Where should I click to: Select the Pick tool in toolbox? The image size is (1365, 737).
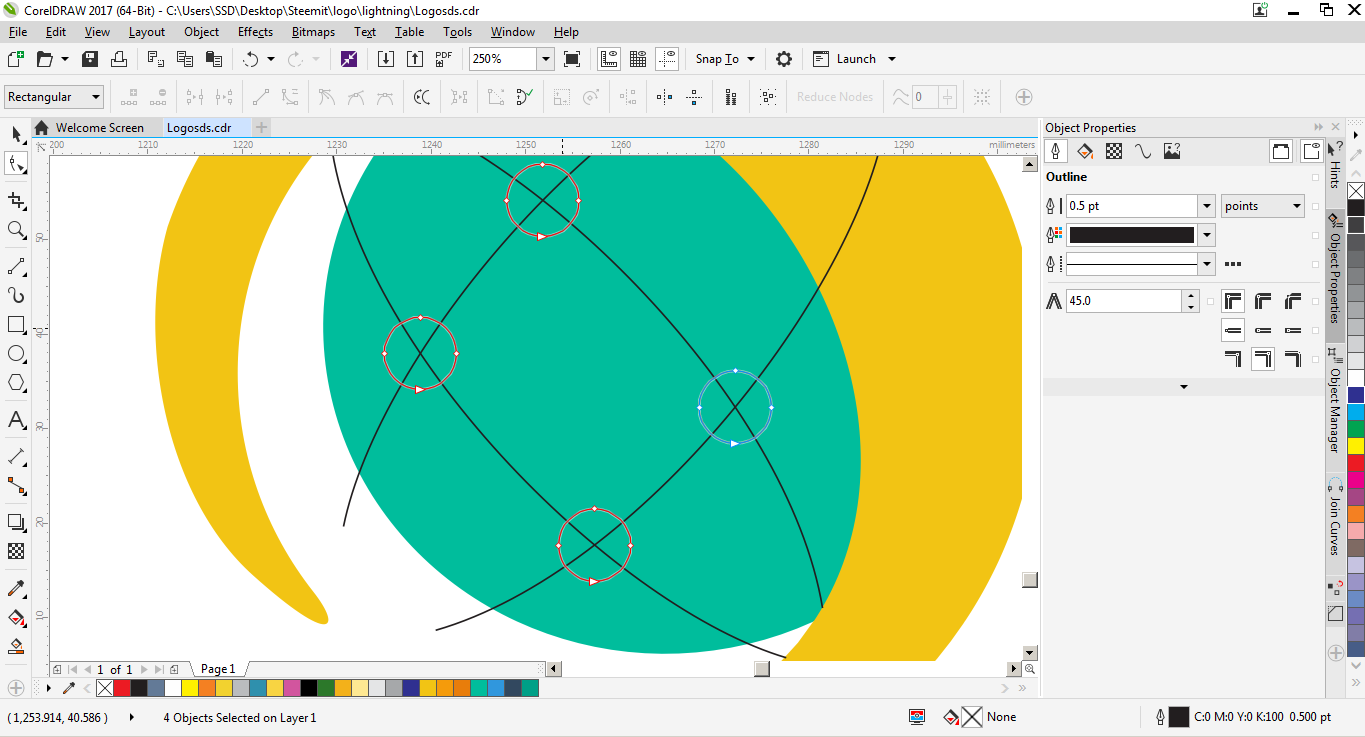tap(16, 134)
